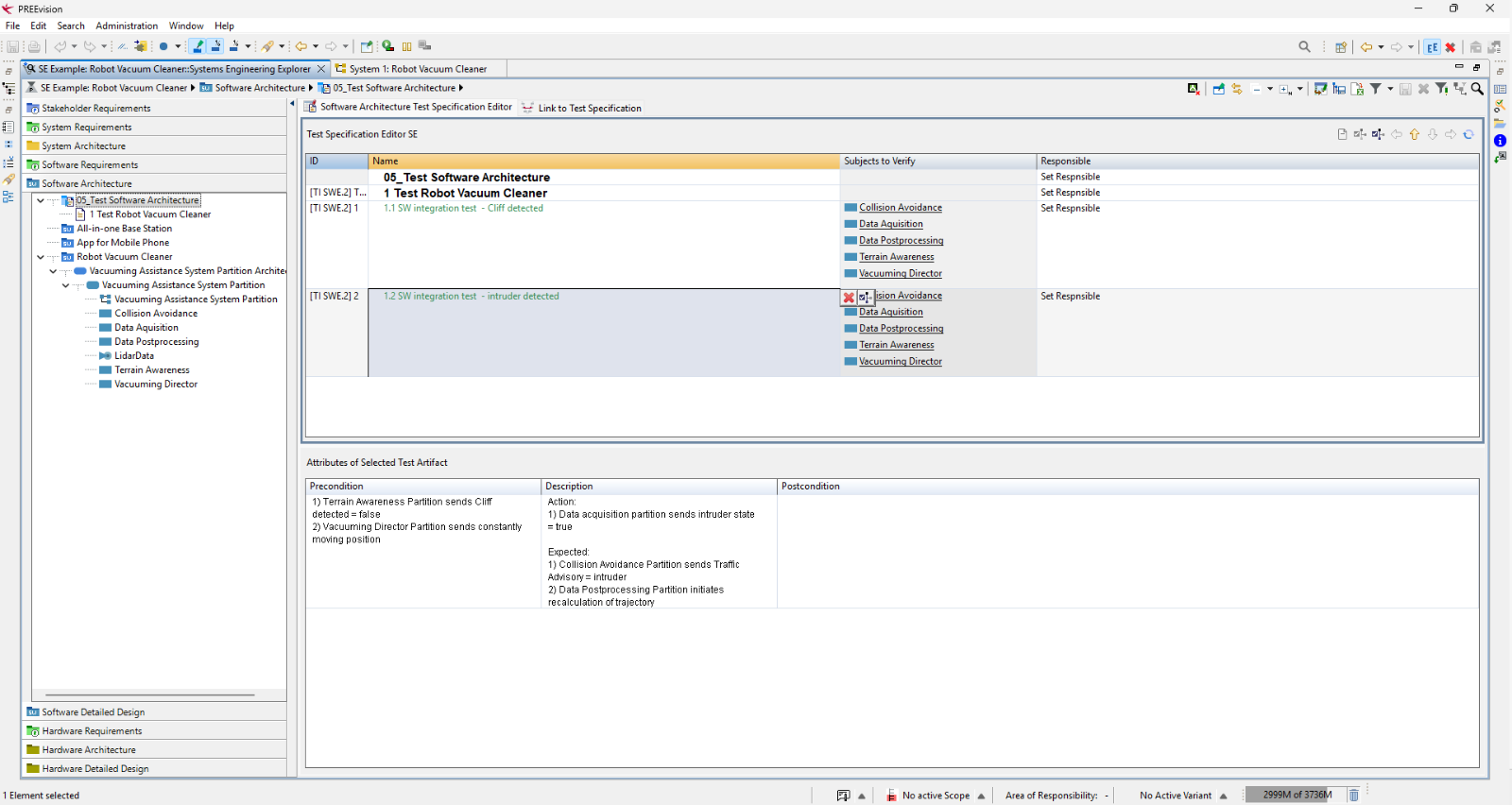Click the folder icon in right sidebar

click(x=1501, y=123)
